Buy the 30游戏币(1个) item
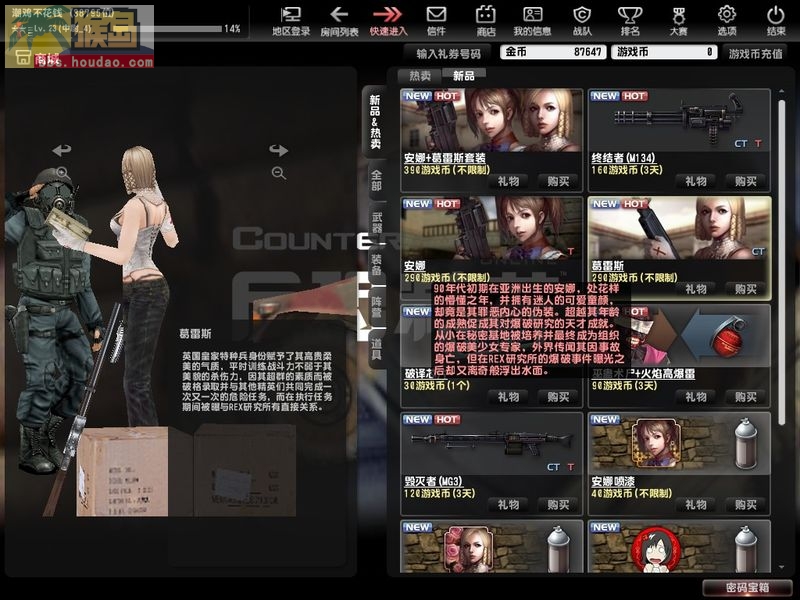This screenshot has height=600, width=800. point(558,397)
